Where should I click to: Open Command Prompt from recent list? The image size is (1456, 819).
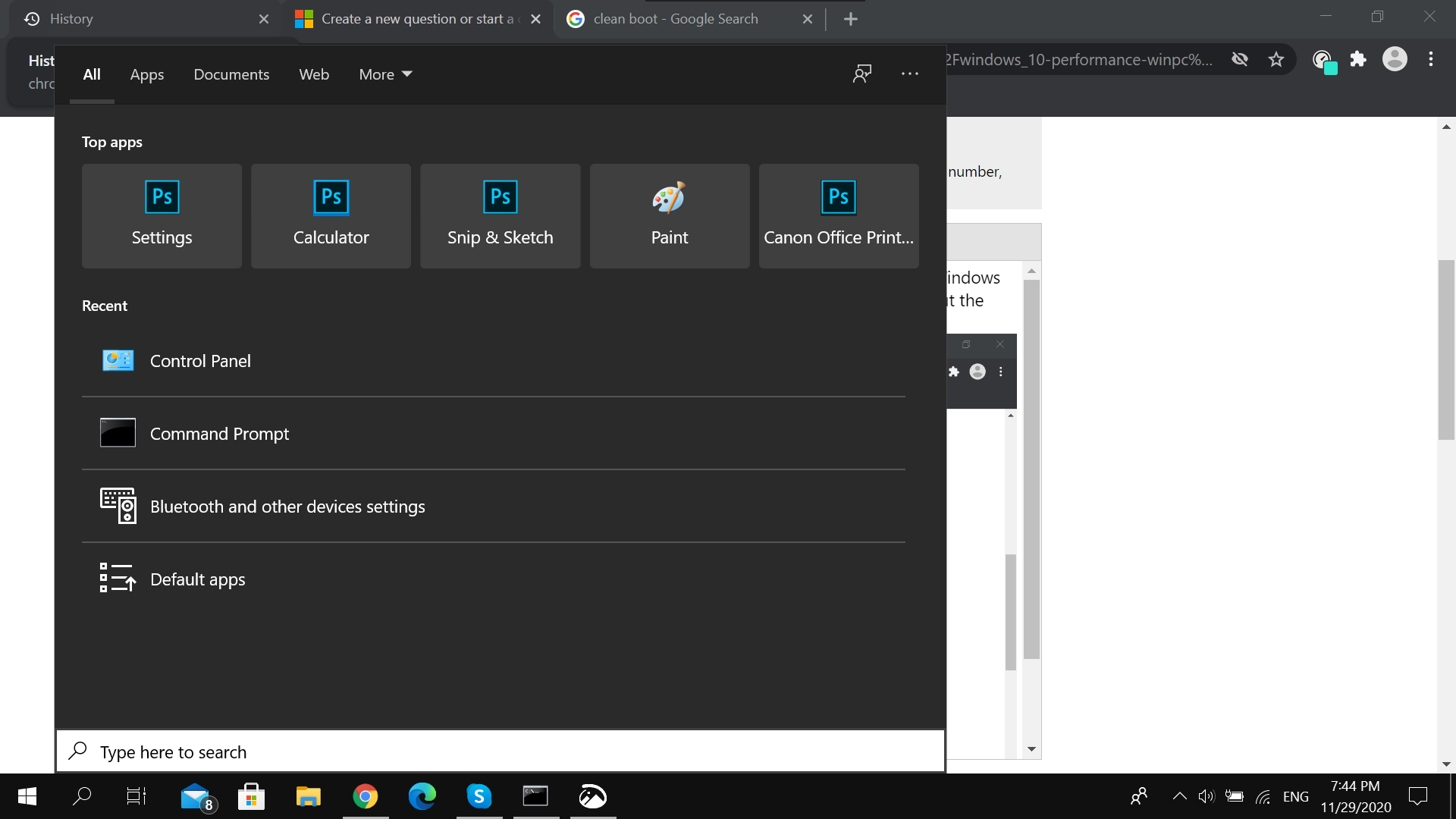pos(494,434)
